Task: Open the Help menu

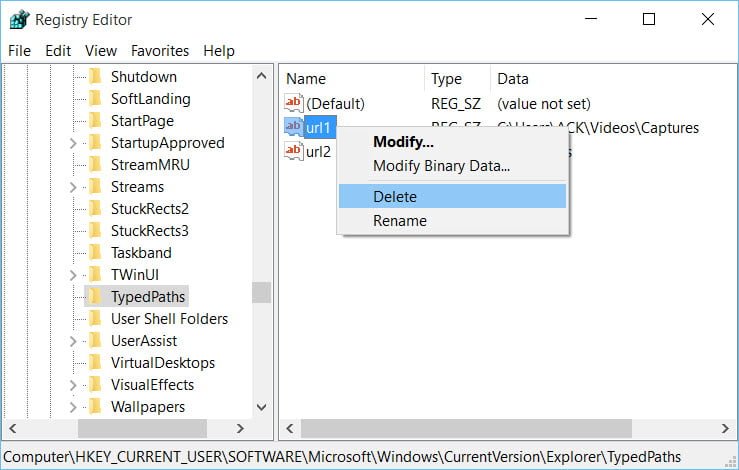Action: (x=219, y=50)
